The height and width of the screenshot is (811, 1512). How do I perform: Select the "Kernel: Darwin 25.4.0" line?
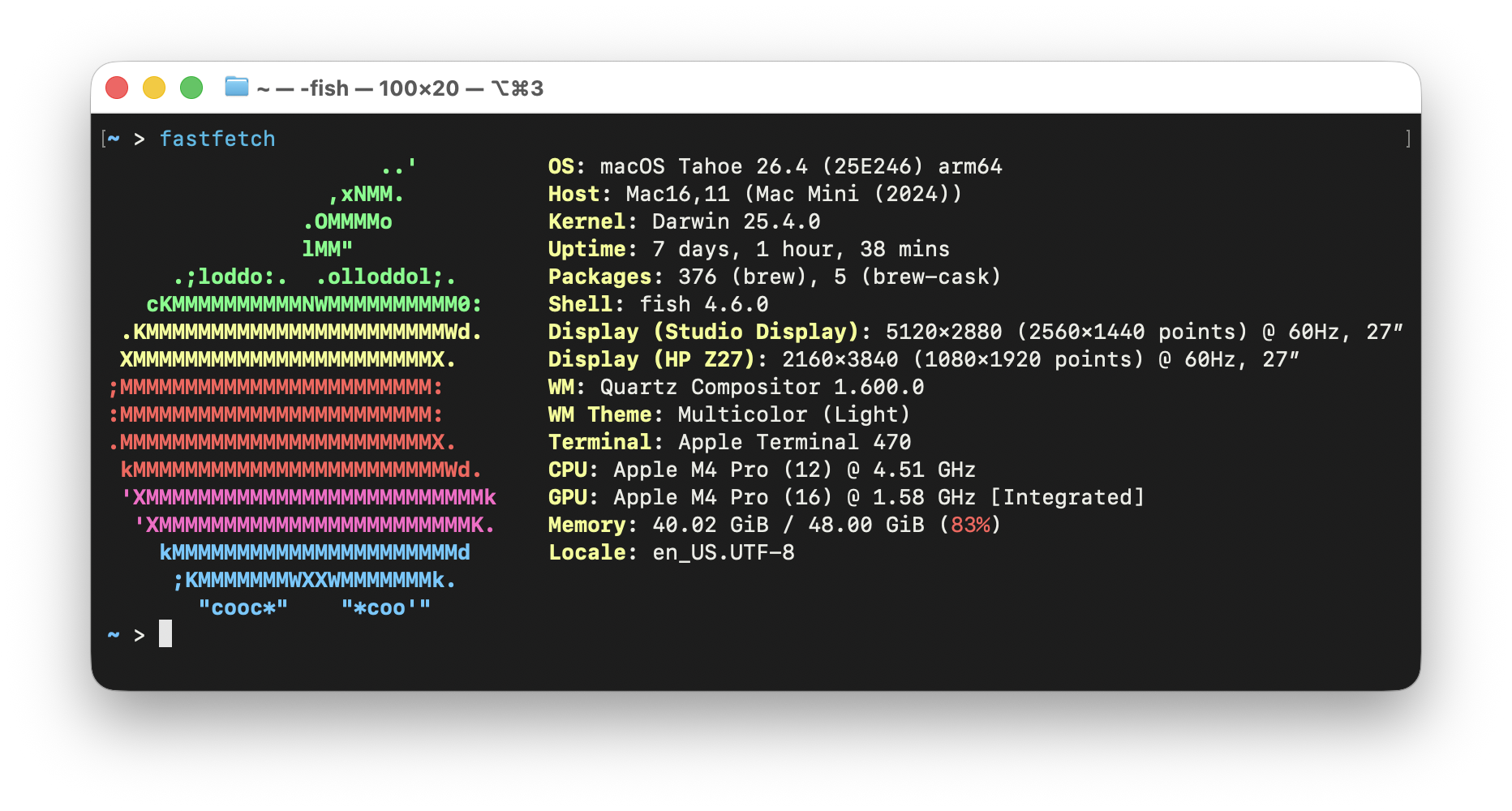685,221
